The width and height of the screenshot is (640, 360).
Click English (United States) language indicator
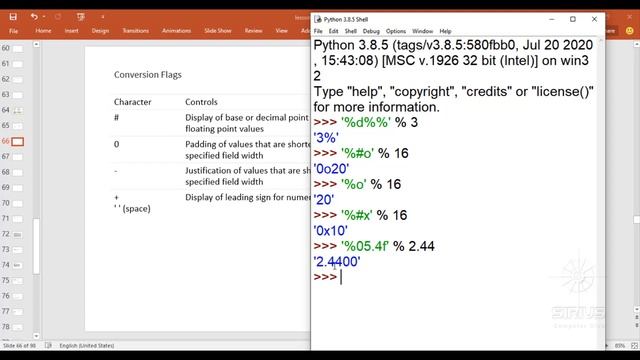[x=87, y=345]
